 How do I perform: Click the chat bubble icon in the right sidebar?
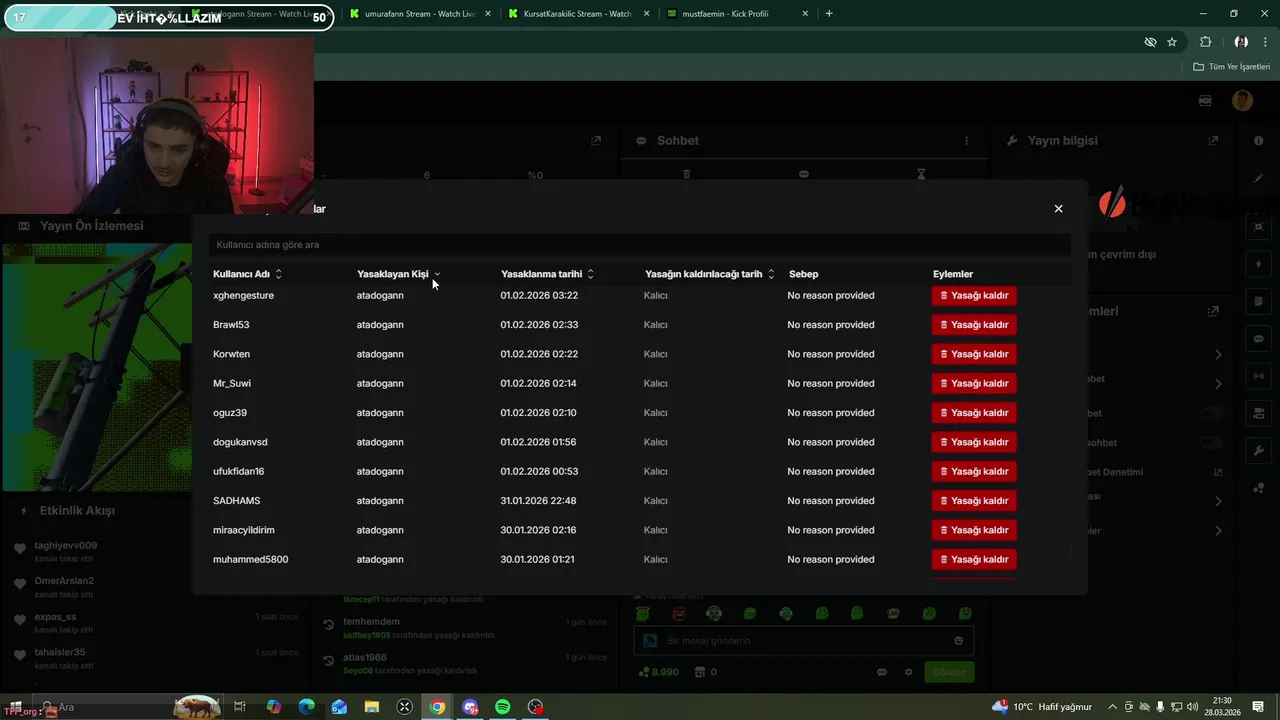pyautogui.click(x=1258, y=339)
